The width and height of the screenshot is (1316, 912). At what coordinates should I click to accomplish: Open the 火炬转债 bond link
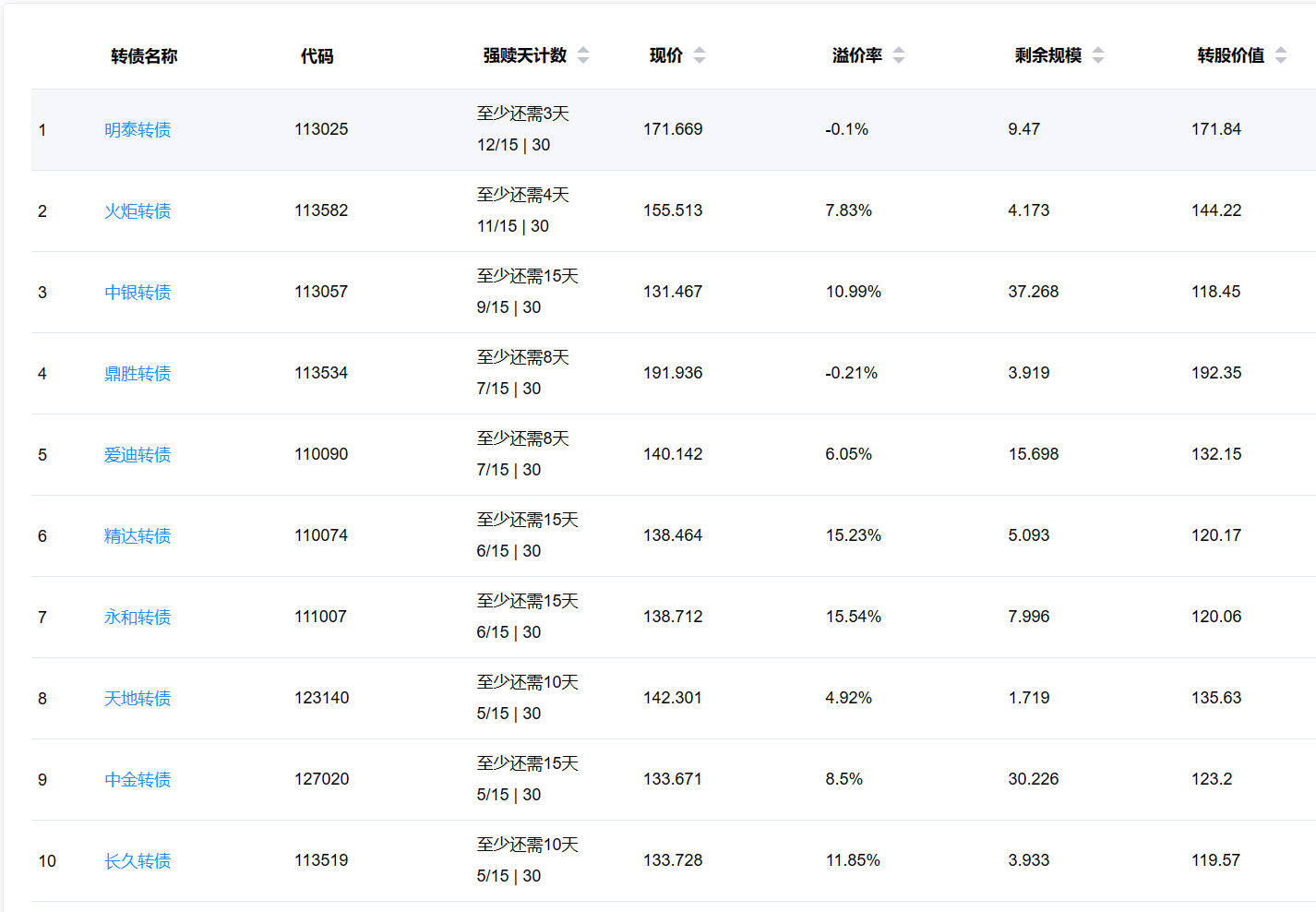click(138, 211)
